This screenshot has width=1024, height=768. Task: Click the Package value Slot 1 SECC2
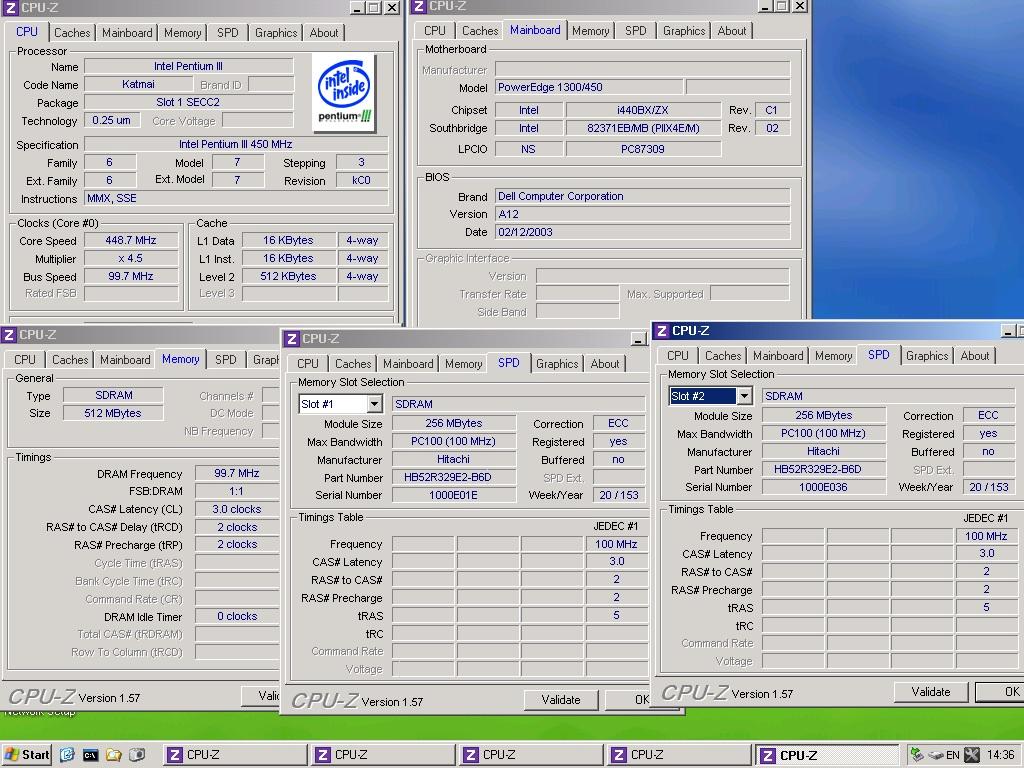[x=188, y=103]
